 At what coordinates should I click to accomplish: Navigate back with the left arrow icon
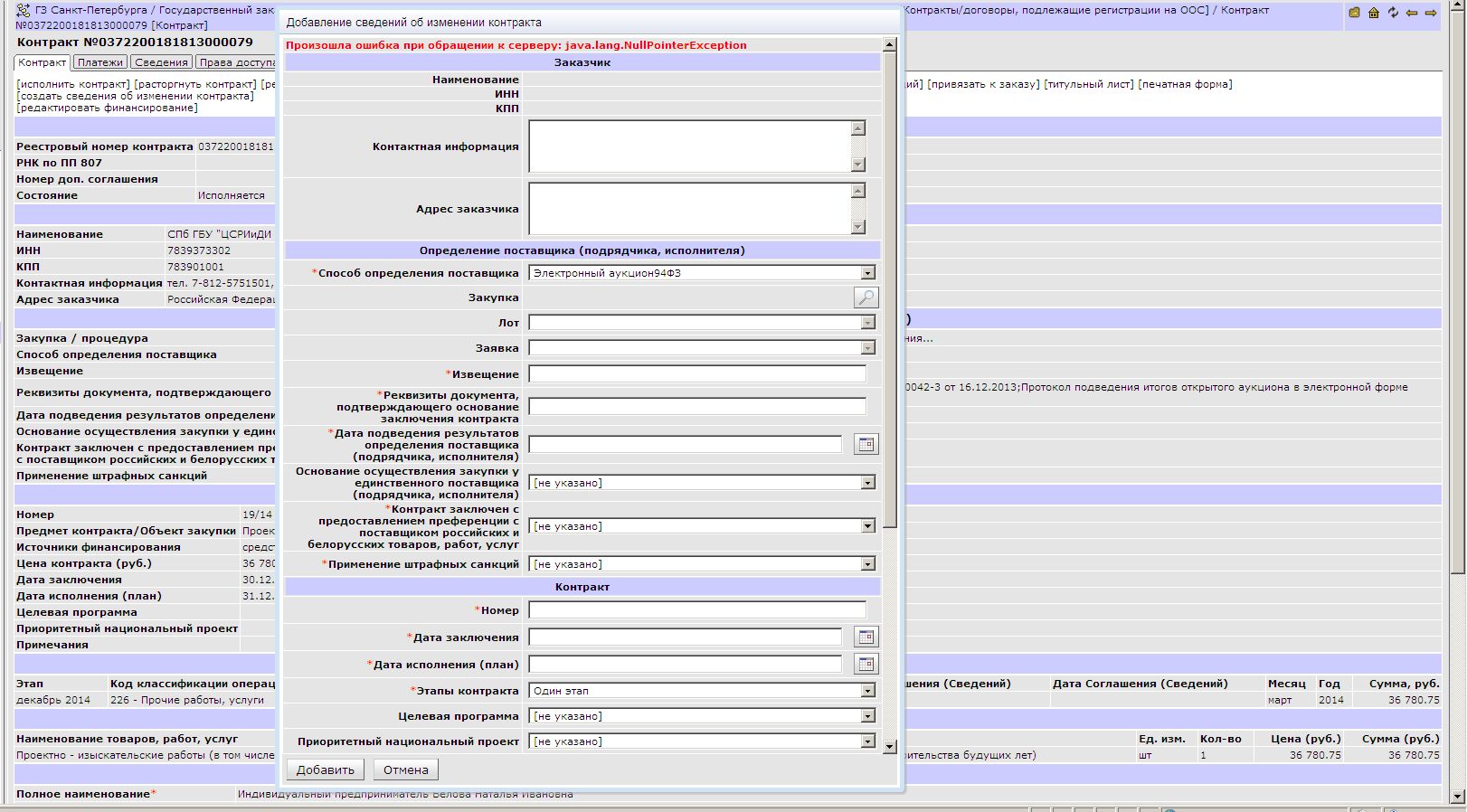coord(1412,13)
